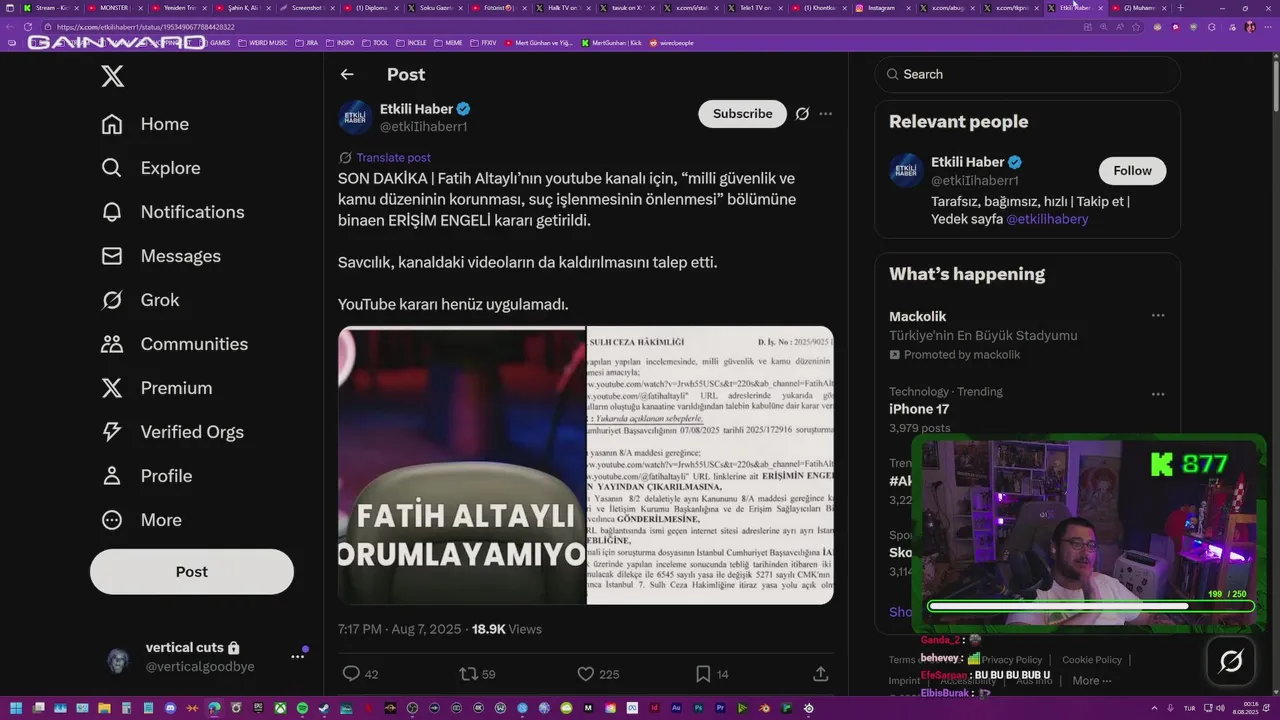
Task: Click the 18.9K Views count
Action: tap(506, 629)
